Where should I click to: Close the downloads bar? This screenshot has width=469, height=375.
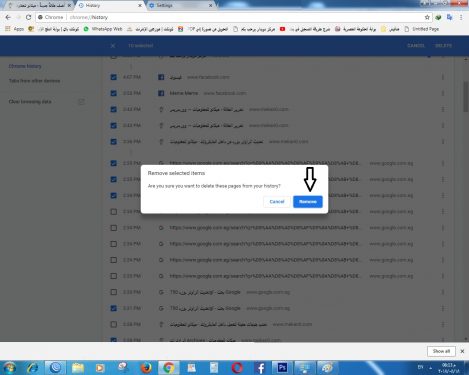tap(462, 351)
